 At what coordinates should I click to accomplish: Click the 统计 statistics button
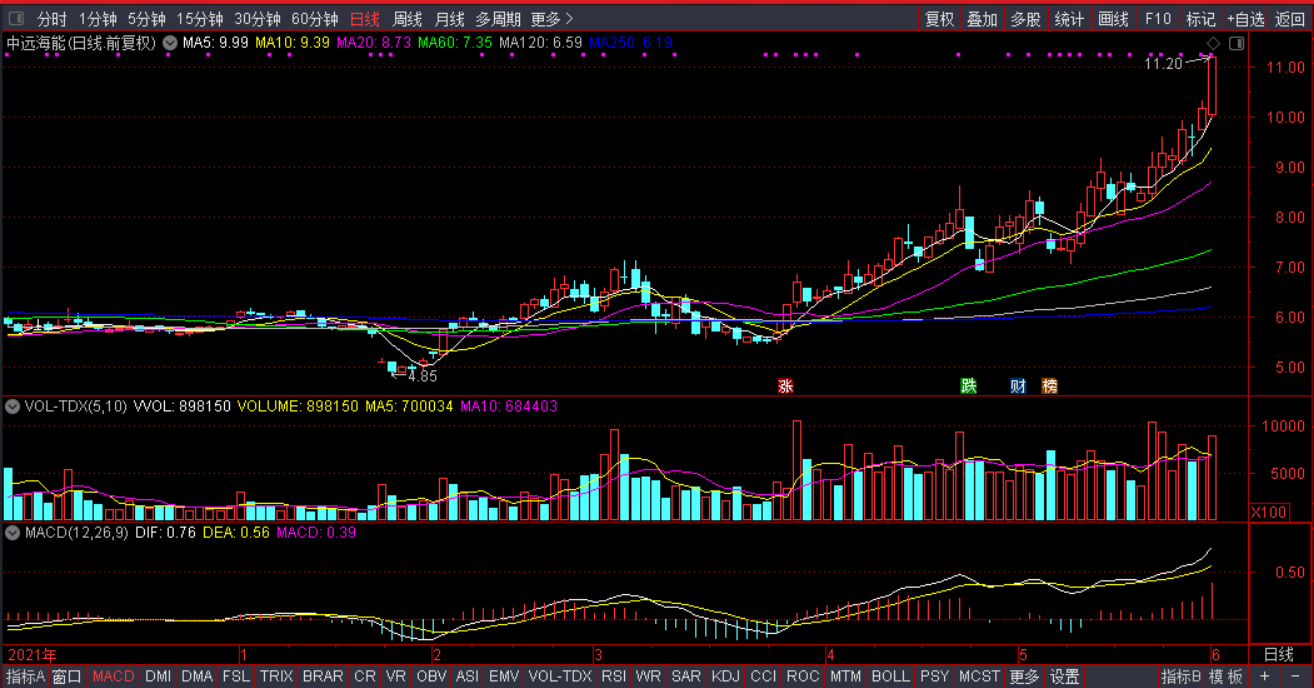[1069, 19]
